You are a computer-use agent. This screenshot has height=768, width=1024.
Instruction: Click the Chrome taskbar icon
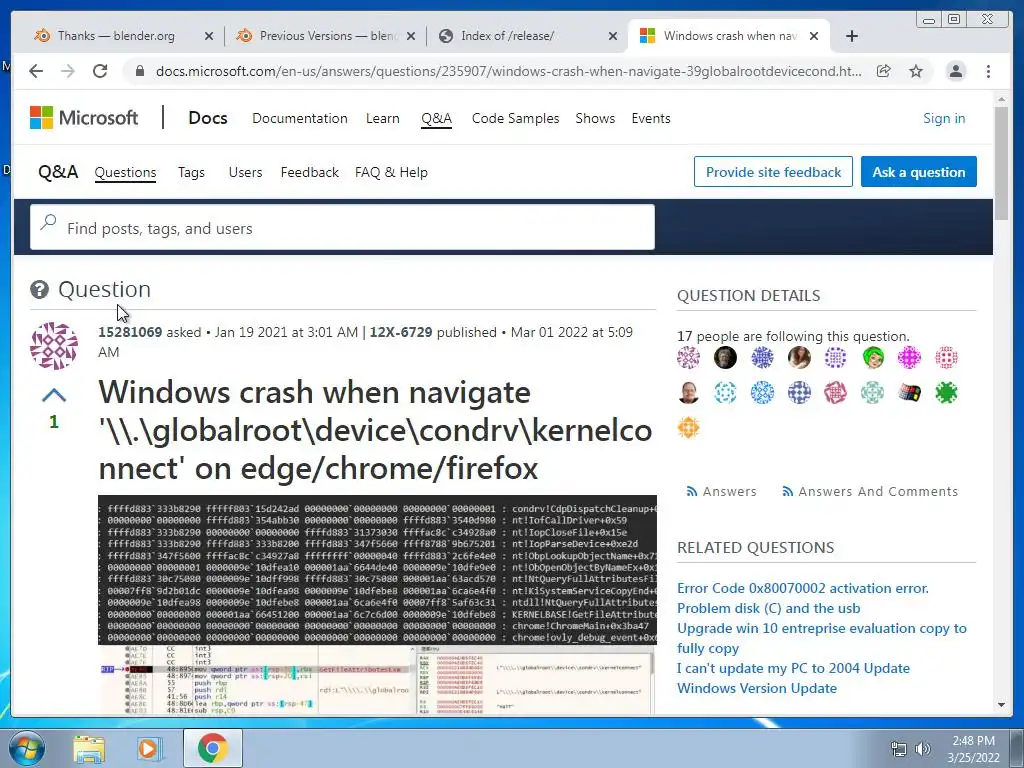click(213, 748)
